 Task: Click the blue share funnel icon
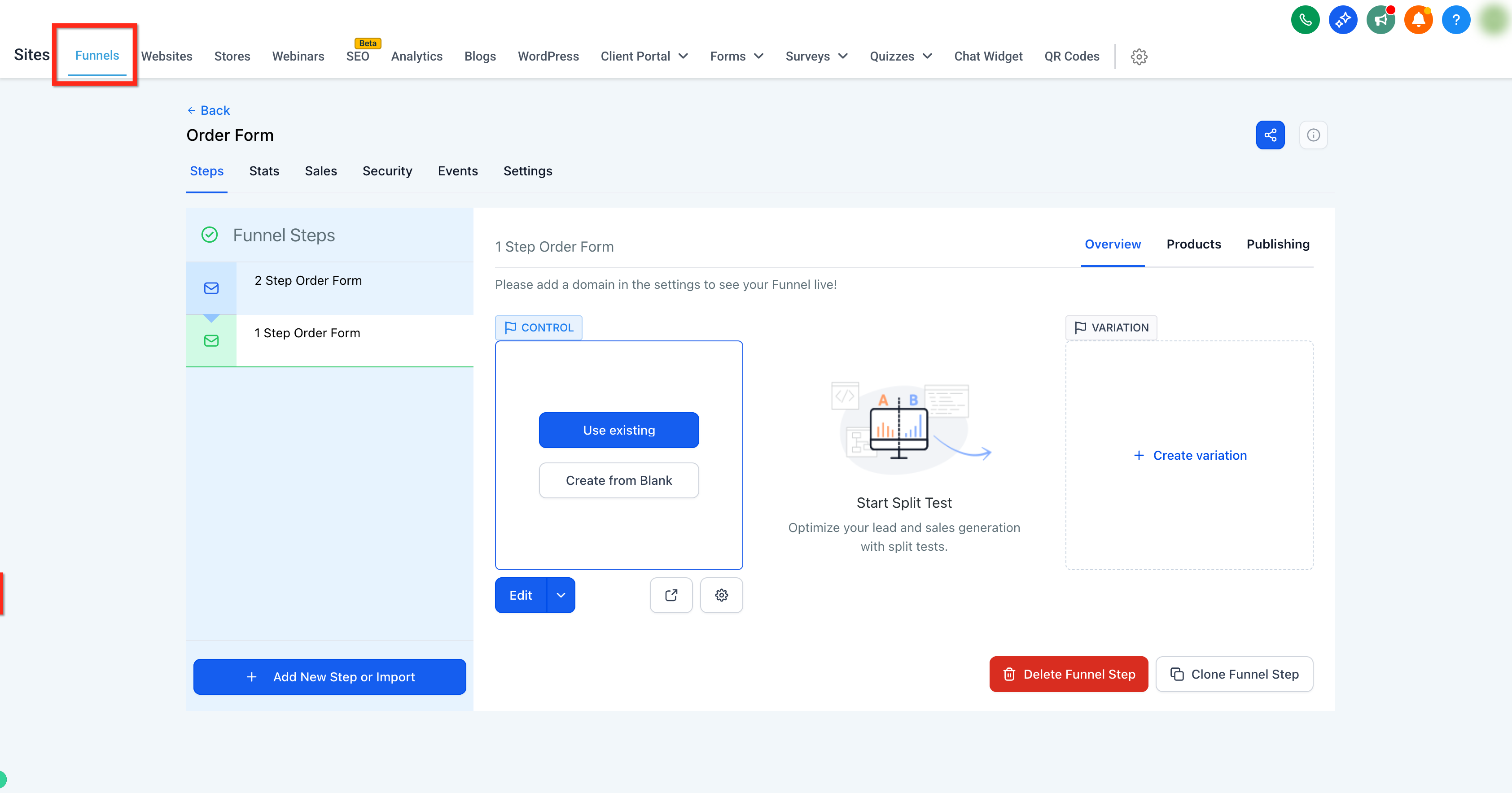pos(1270,135)
